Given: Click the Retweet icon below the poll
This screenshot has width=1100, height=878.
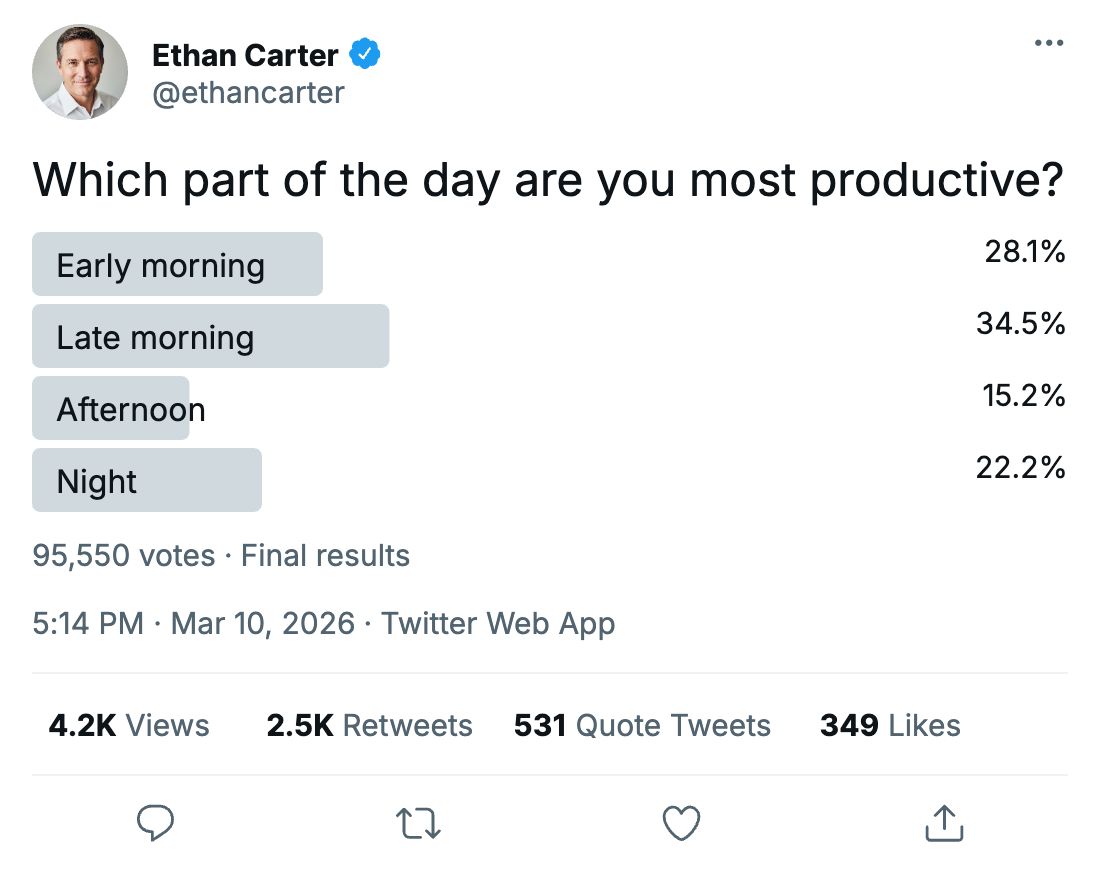Looking at the screenshot, I should click(x=418, y=822).
